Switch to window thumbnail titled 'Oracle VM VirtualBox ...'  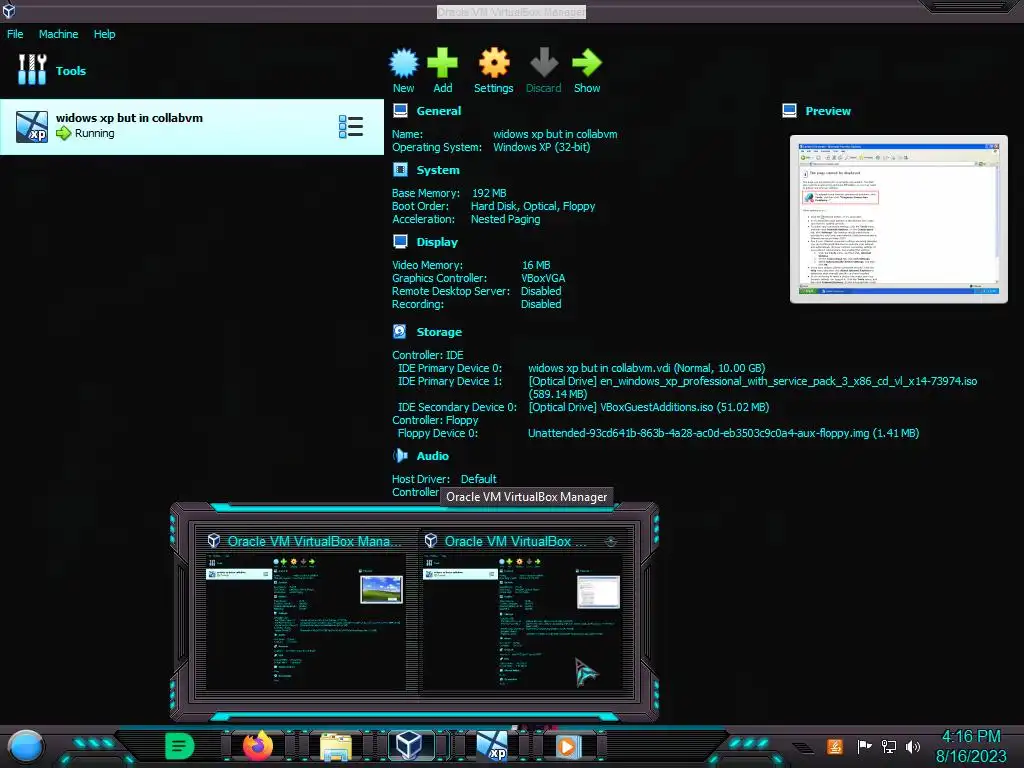pos(522,613)
